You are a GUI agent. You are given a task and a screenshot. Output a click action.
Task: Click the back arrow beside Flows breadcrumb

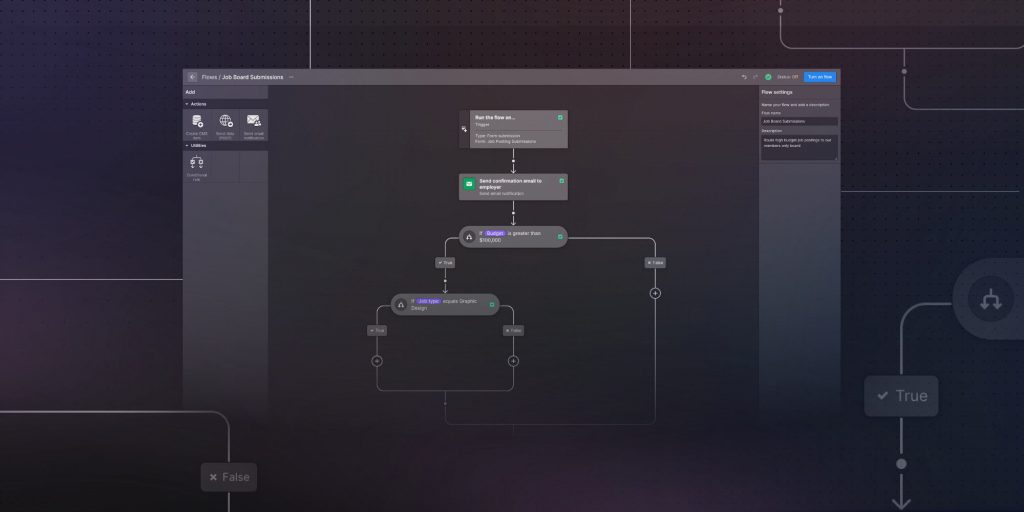click(x=192, y=77)
